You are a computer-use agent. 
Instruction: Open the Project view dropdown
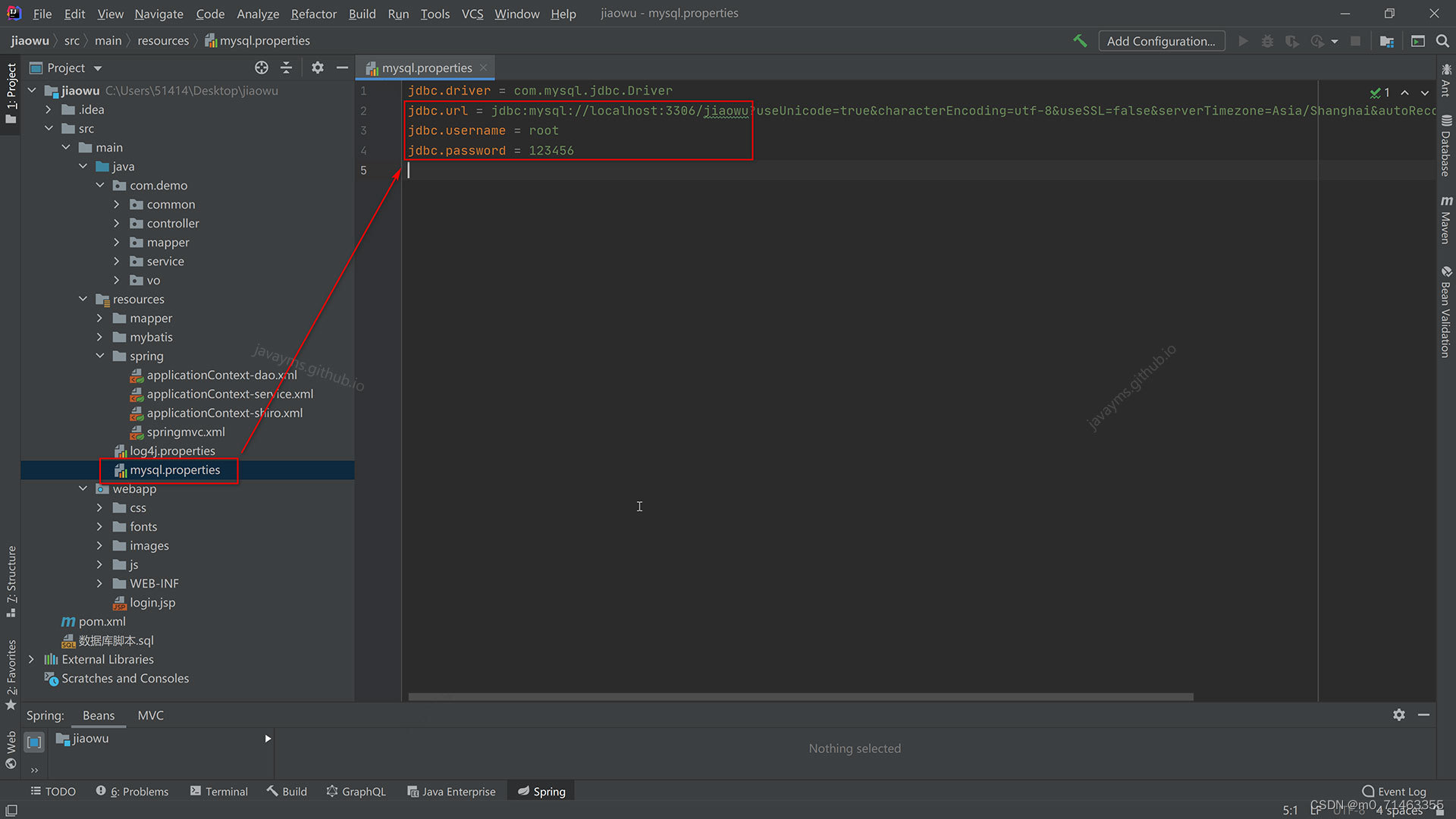click(98, 68)
